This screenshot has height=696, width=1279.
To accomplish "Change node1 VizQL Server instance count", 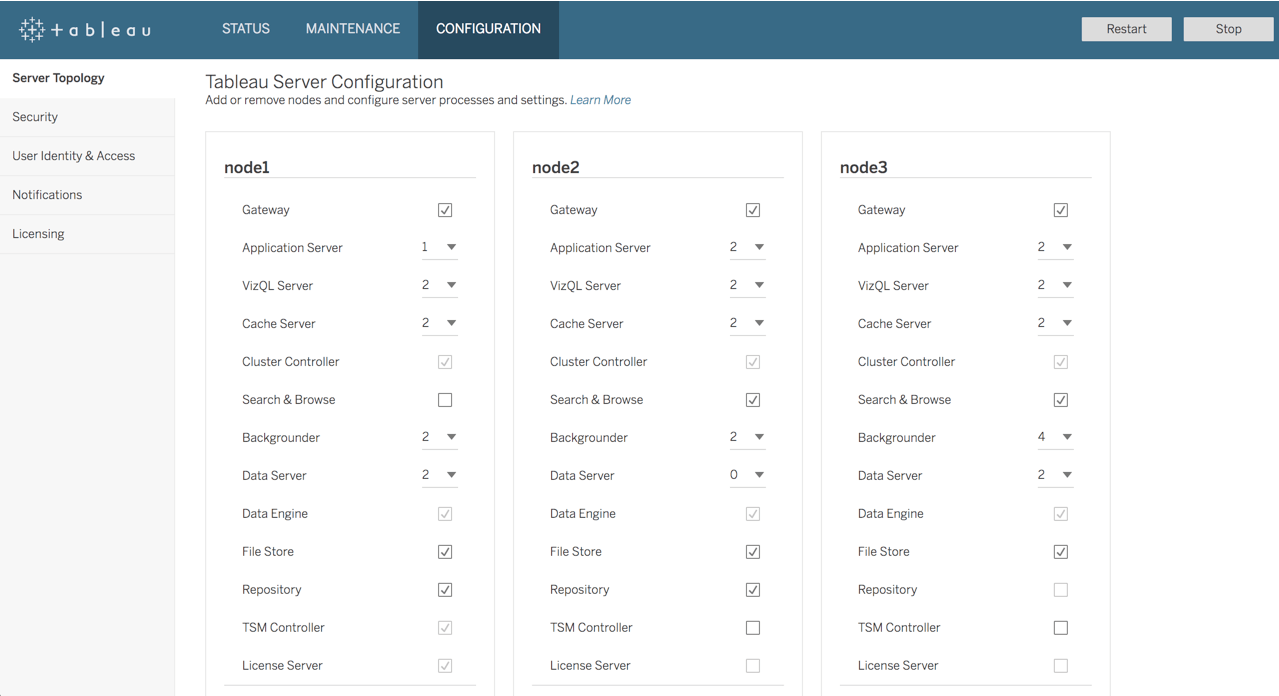I will click(439, 285).
